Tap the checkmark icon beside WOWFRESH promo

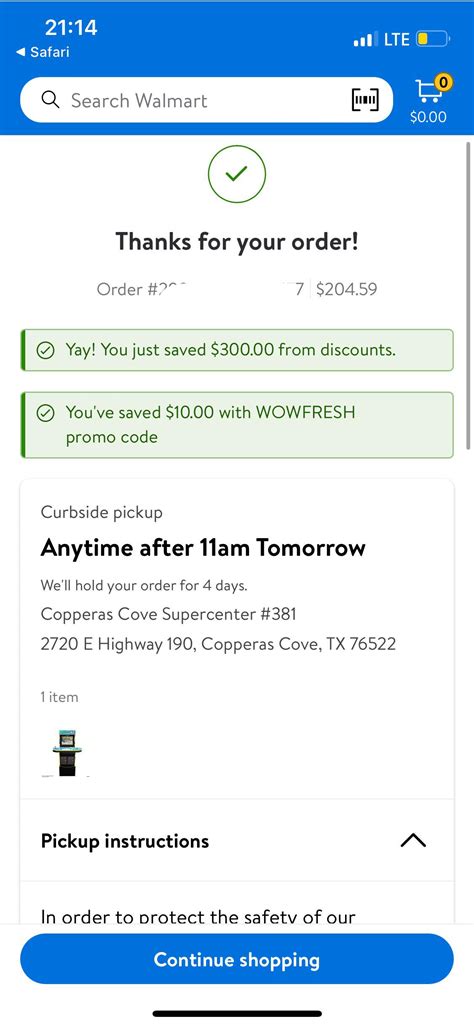tap(45, 413)
